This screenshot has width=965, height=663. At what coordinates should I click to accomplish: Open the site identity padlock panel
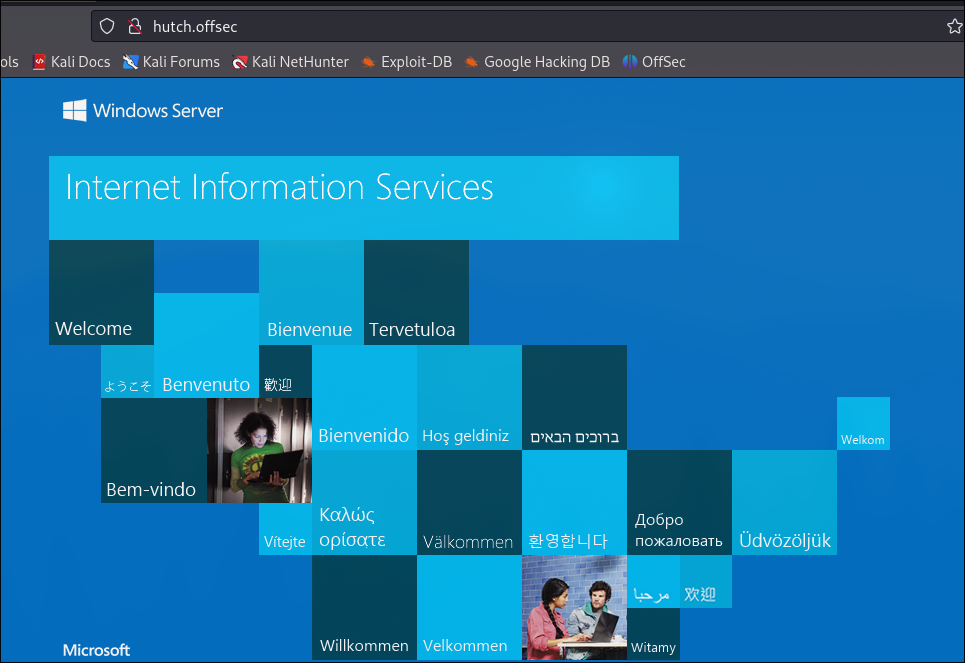[x=134, y=26]
